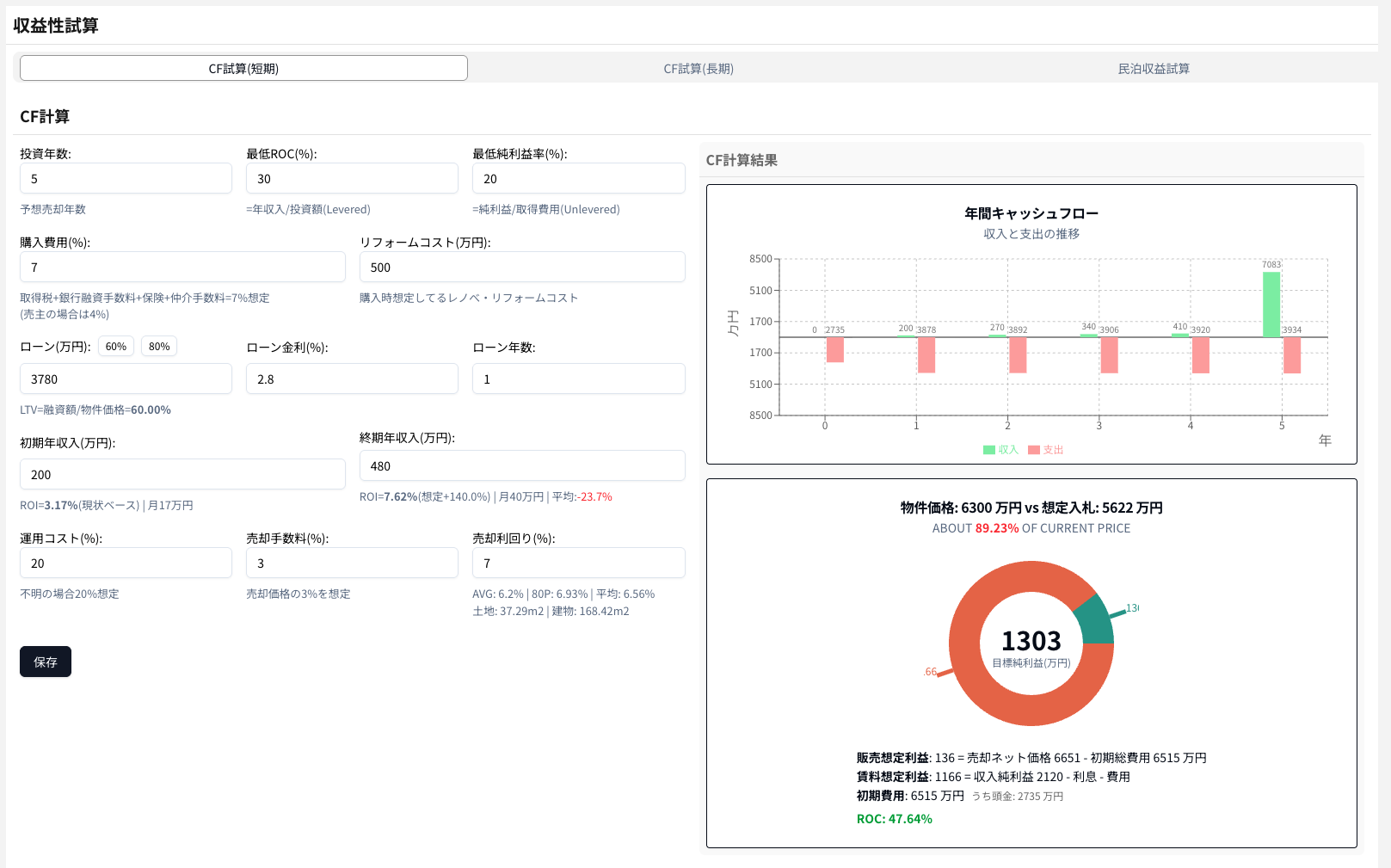Click the teal donut chart segment
Image resolution: width=1391 pixels, height=868 pixels.
coord(1093,621)
